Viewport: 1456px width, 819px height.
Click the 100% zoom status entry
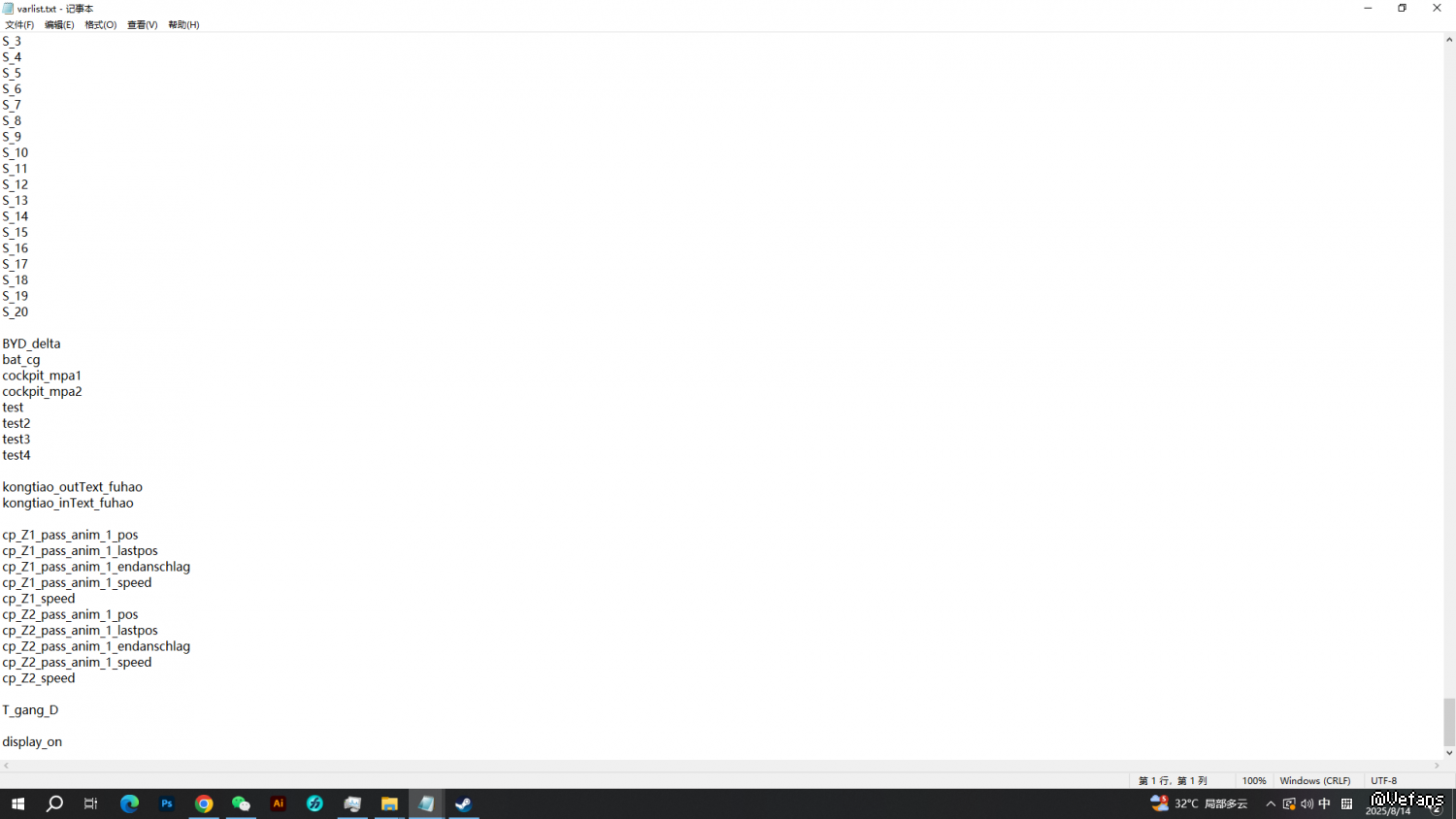pyautogui.click(x=1254, y=781)
